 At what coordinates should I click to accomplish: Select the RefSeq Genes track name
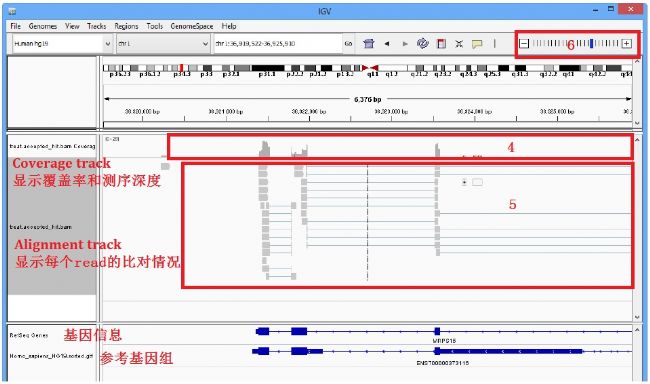coord(29,335)
